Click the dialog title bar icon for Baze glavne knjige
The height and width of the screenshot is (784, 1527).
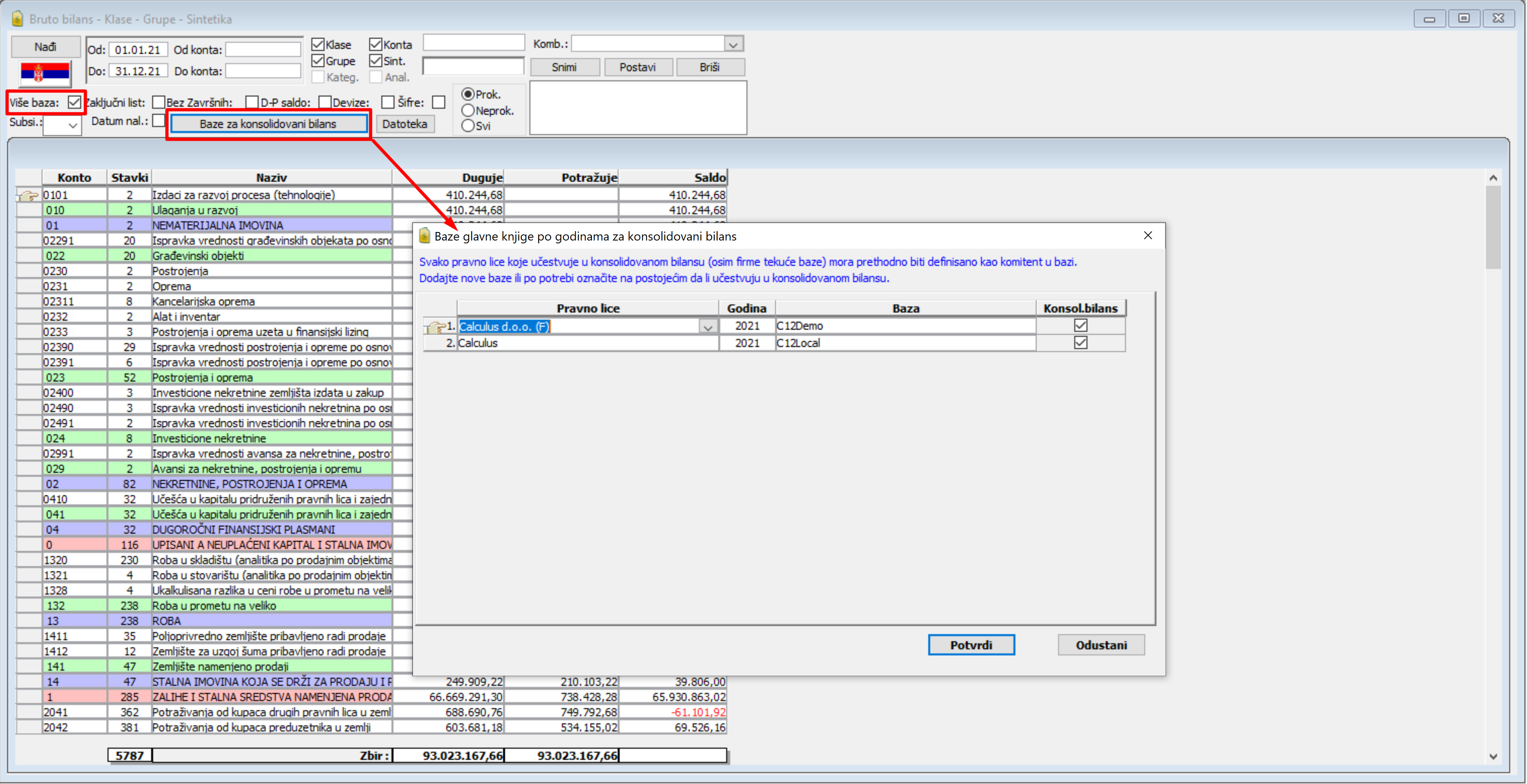(x=424, y=236)
